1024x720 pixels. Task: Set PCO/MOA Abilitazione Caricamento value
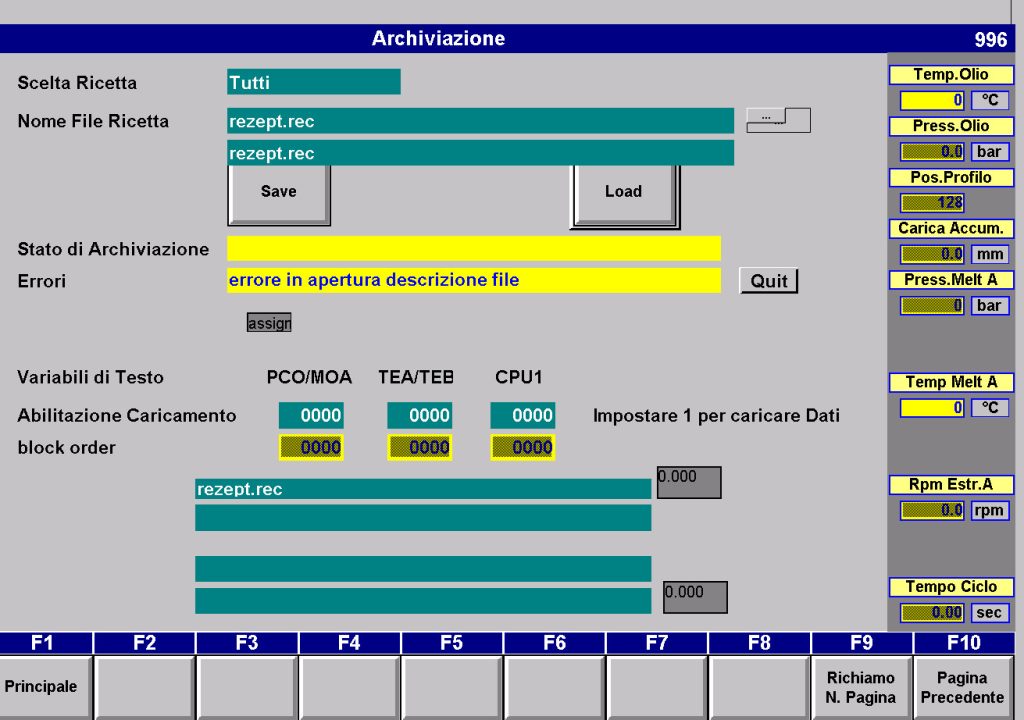pos(311,416)
